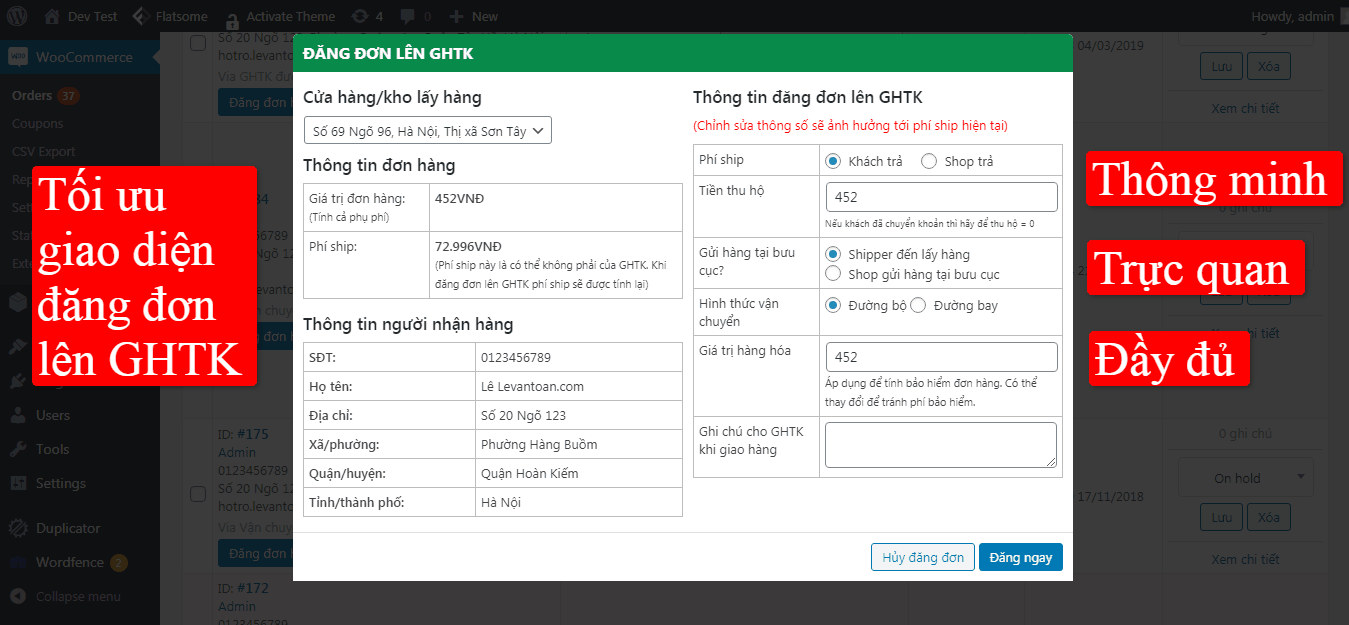Open the CSV Export submenu

[44, 152]
